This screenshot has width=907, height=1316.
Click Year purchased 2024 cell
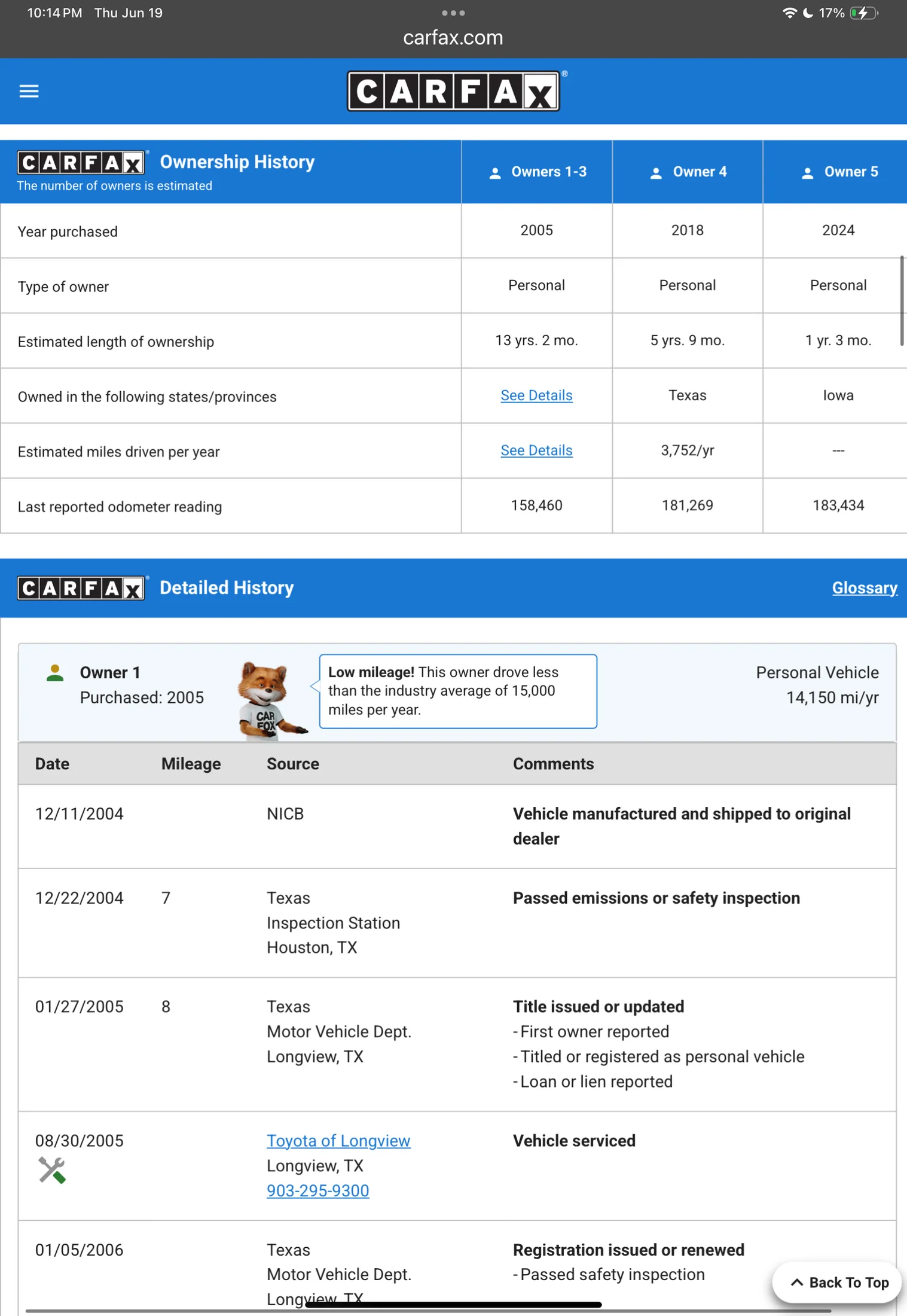click(x=838, y=230)
